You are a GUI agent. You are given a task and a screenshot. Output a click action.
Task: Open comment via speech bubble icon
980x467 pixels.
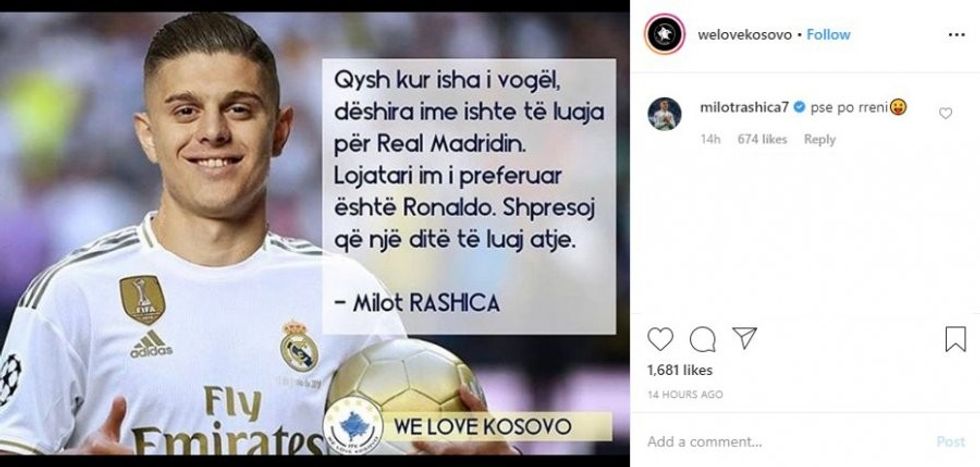pyautogui.click(x=702, y=339)
